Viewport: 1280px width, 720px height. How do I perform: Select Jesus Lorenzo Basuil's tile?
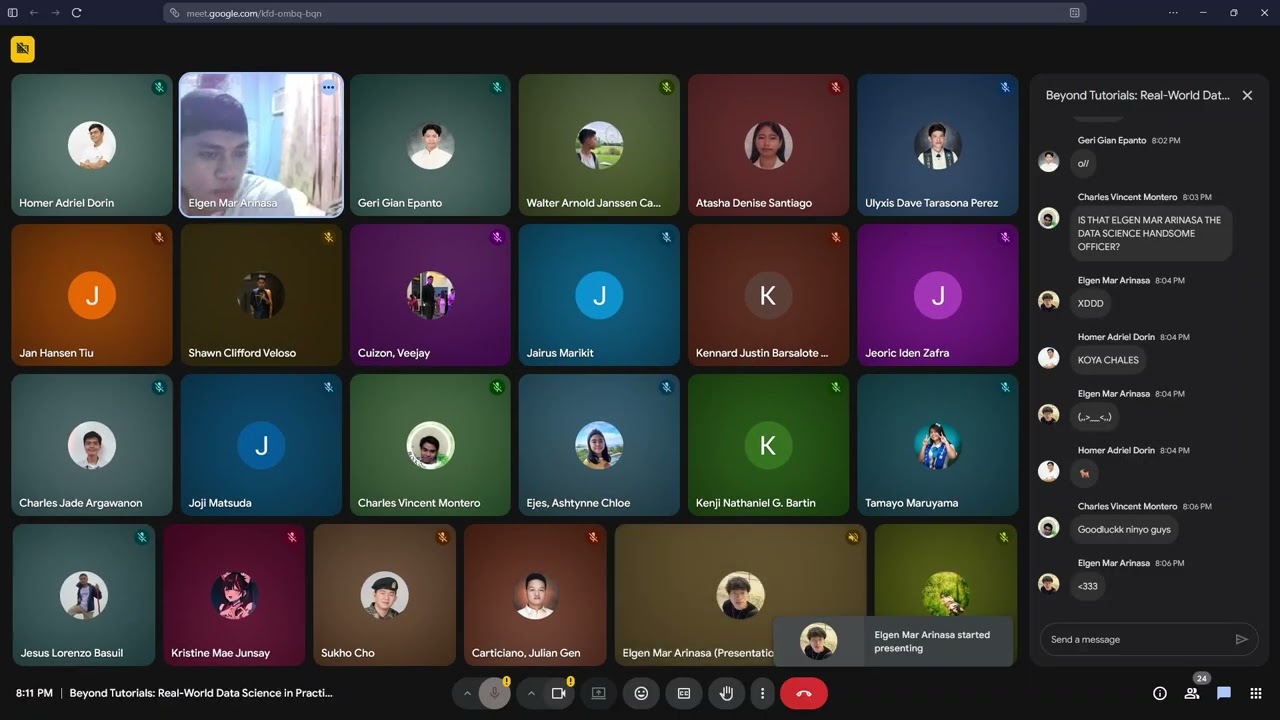(x=84, y=595)
